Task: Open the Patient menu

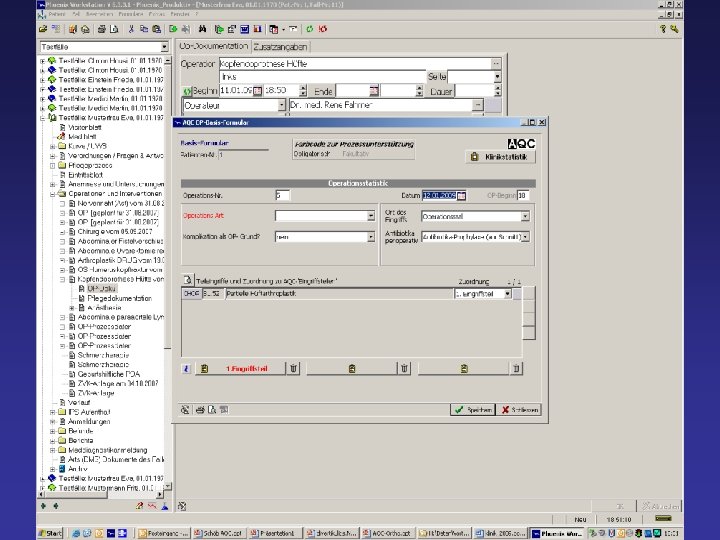Action: 57,14
